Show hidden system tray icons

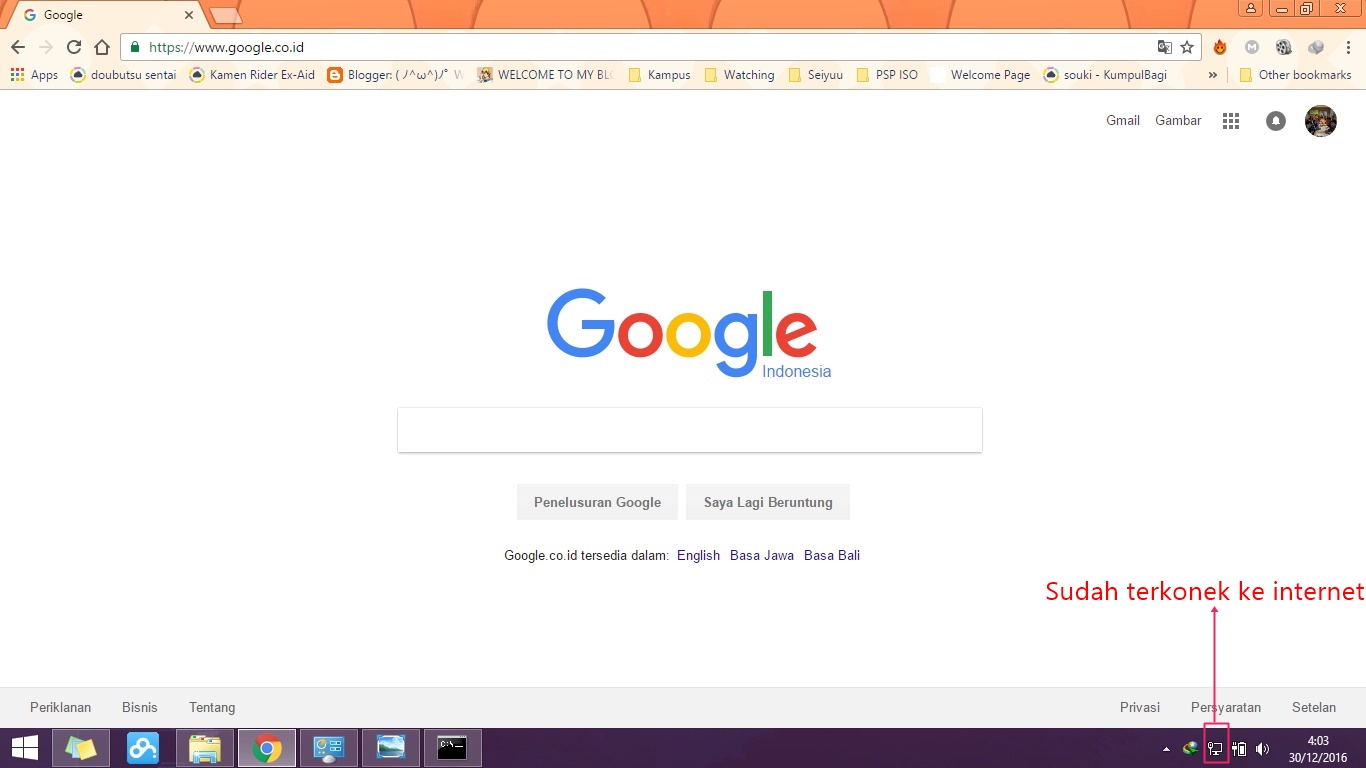coord(1166,748)
